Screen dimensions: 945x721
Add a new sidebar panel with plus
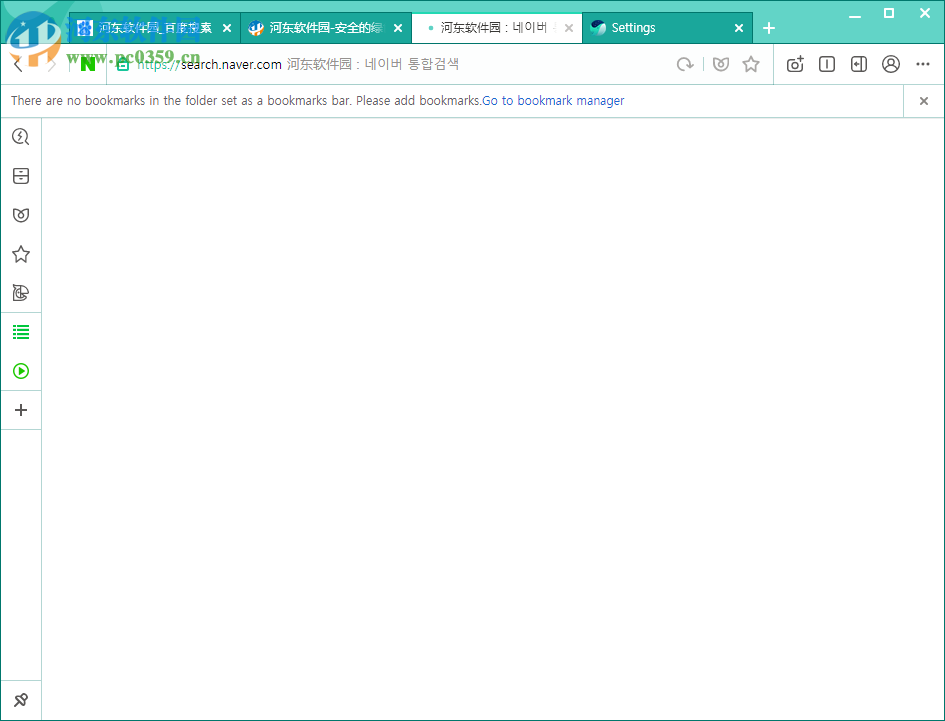coord(21,410)
